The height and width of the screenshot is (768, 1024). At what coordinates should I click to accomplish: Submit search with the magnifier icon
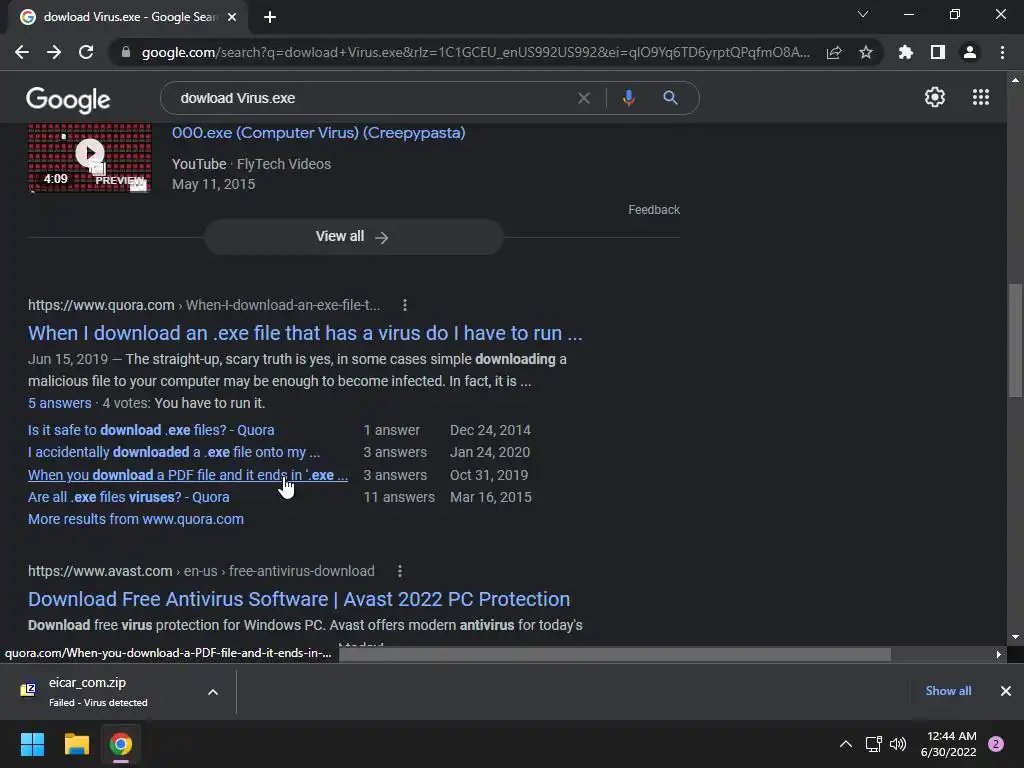coord(670,98)
